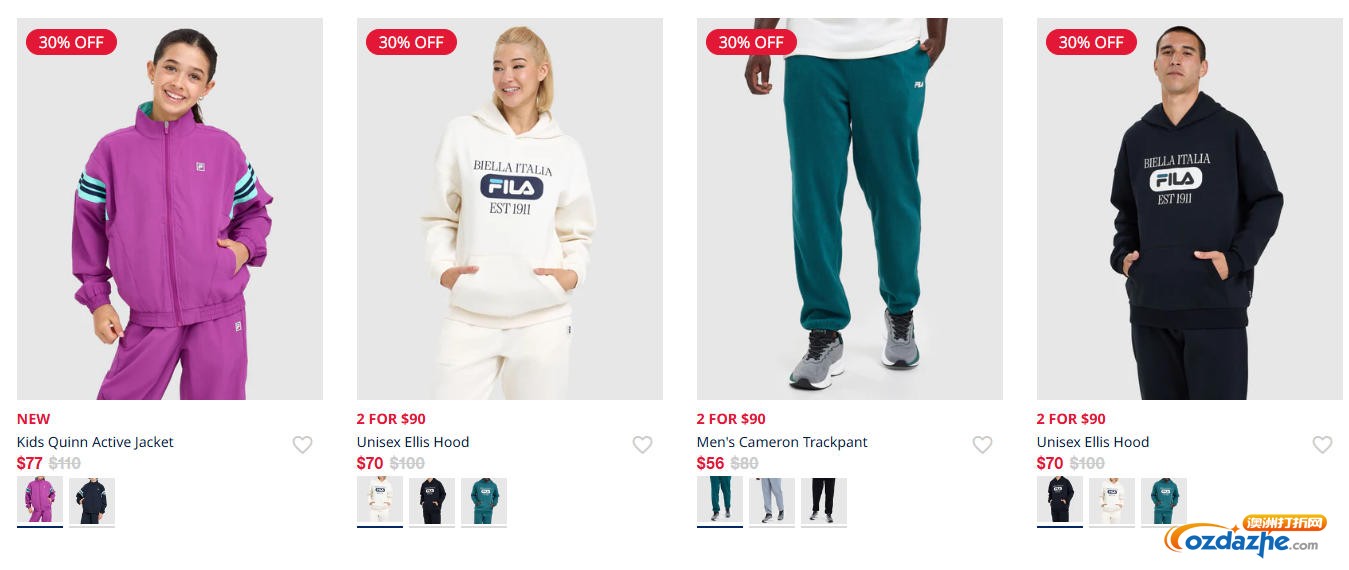Screen dimensions: 1349x570
Task: Click the black FILA hoodie product image
Action: pos(1190,209)
